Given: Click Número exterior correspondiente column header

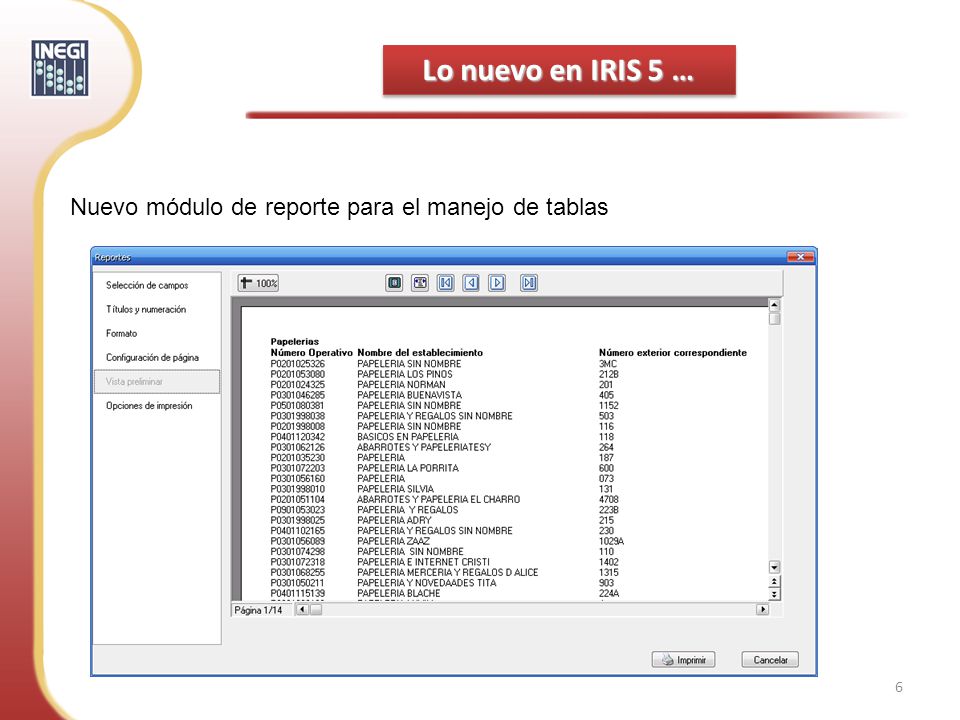Looking at the screenshot, I should pos(673,353).
